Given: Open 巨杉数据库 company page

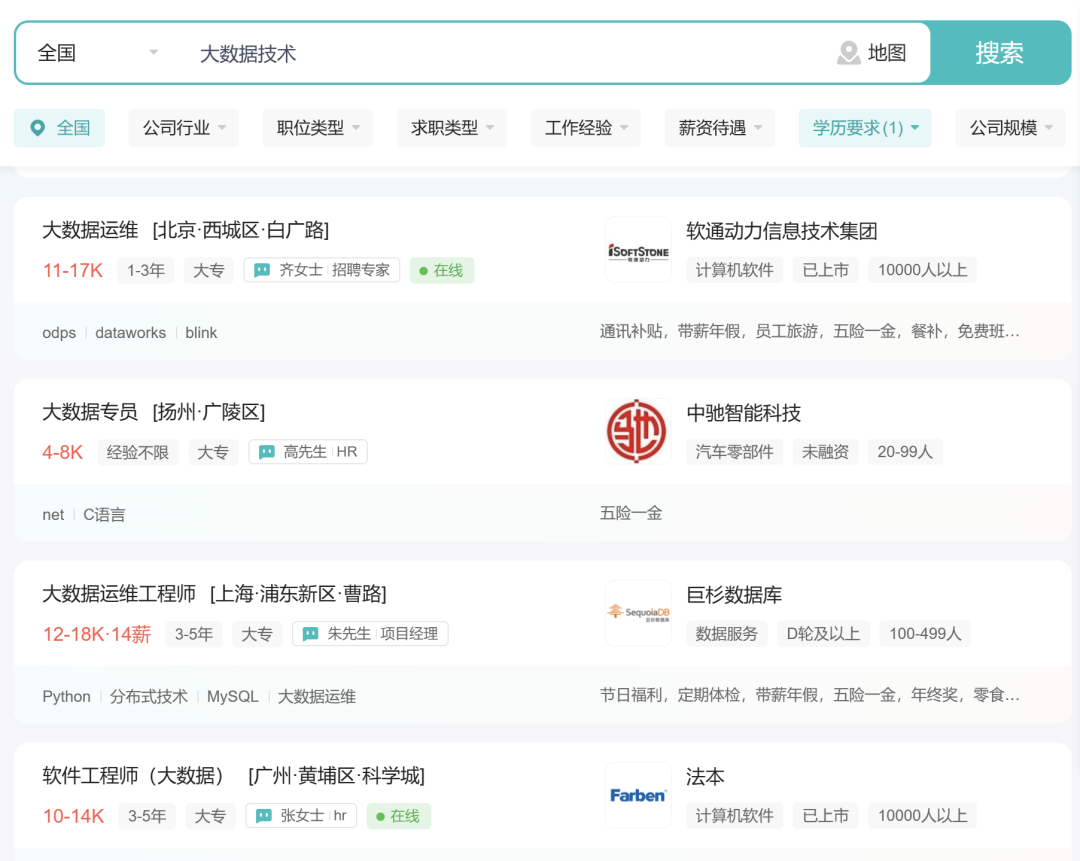Looking at the screenshot, I should (734, 594).
